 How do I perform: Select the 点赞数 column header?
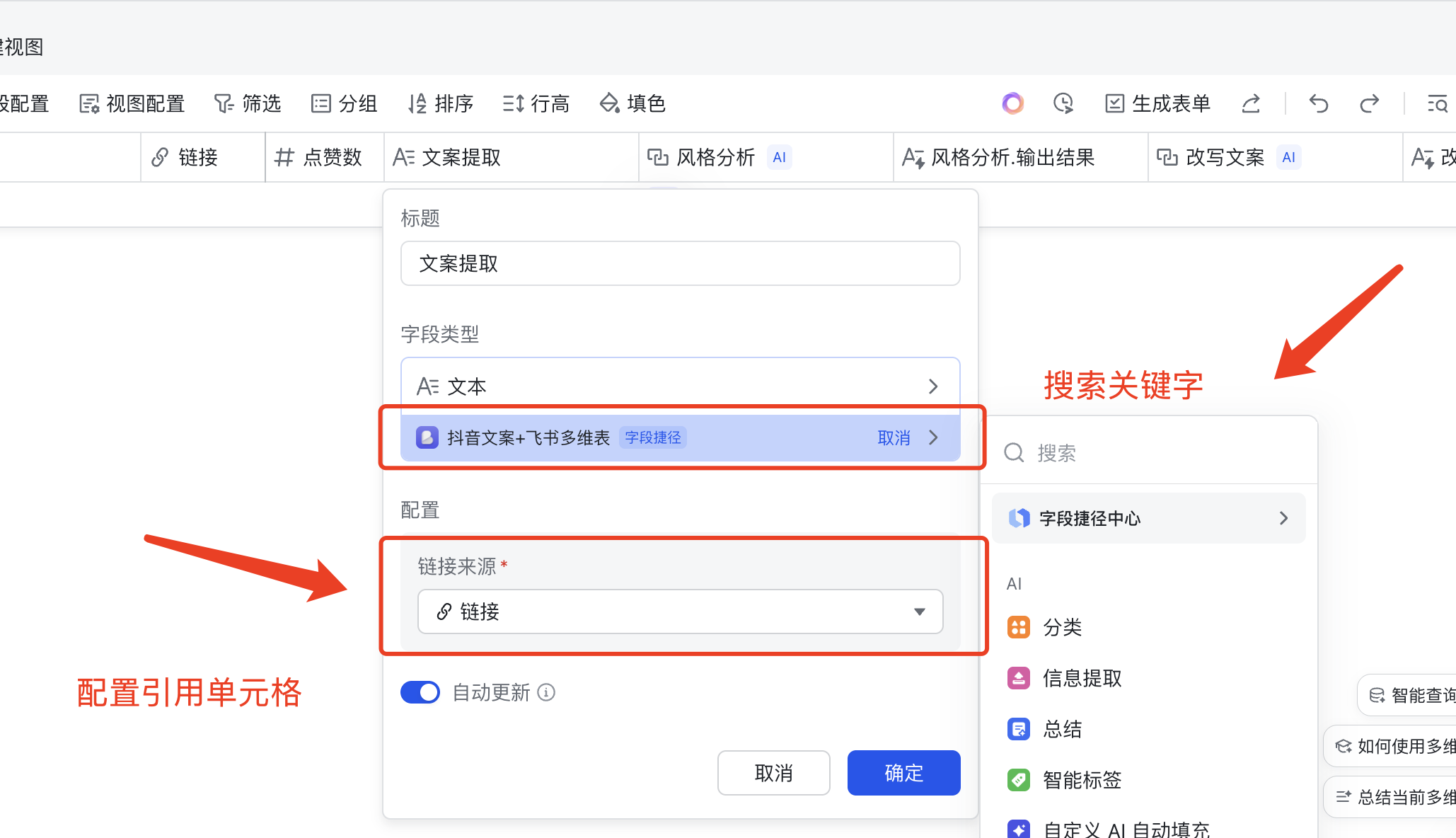[324, 157]
